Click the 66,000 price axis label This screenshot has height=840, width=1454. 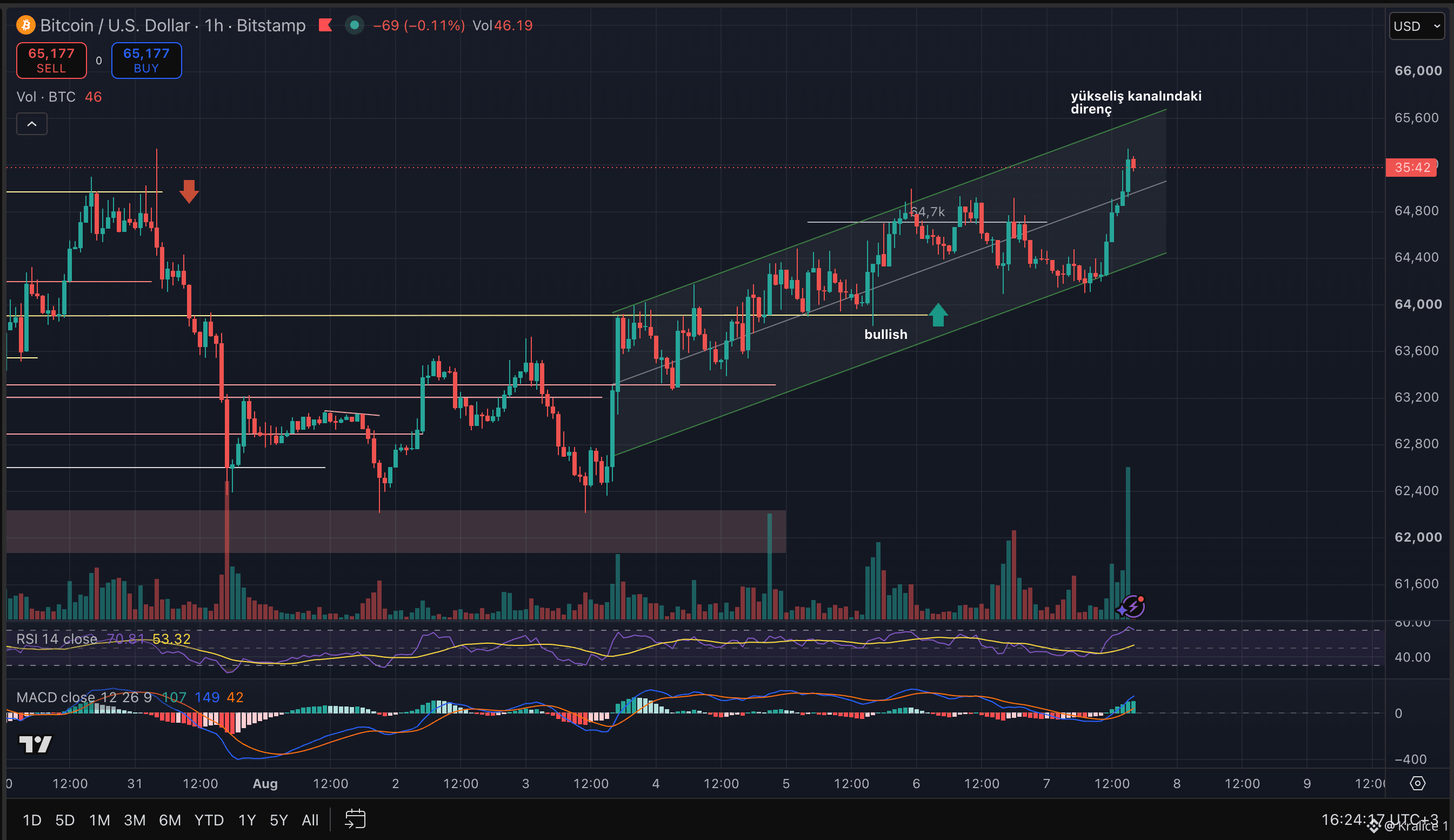point(1418,71)
